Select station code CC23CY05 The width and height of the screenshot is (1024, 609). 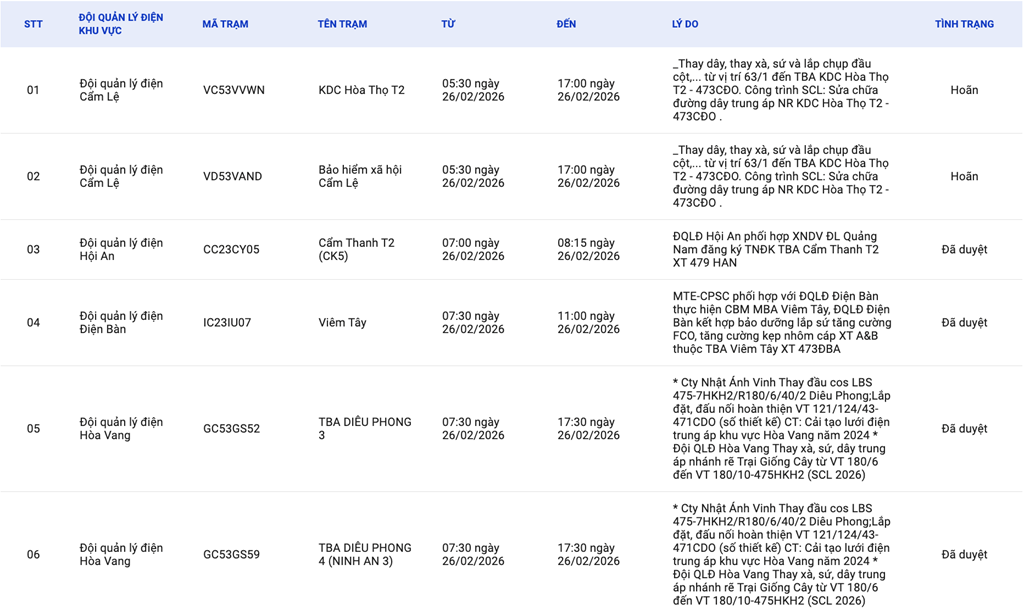230,249
